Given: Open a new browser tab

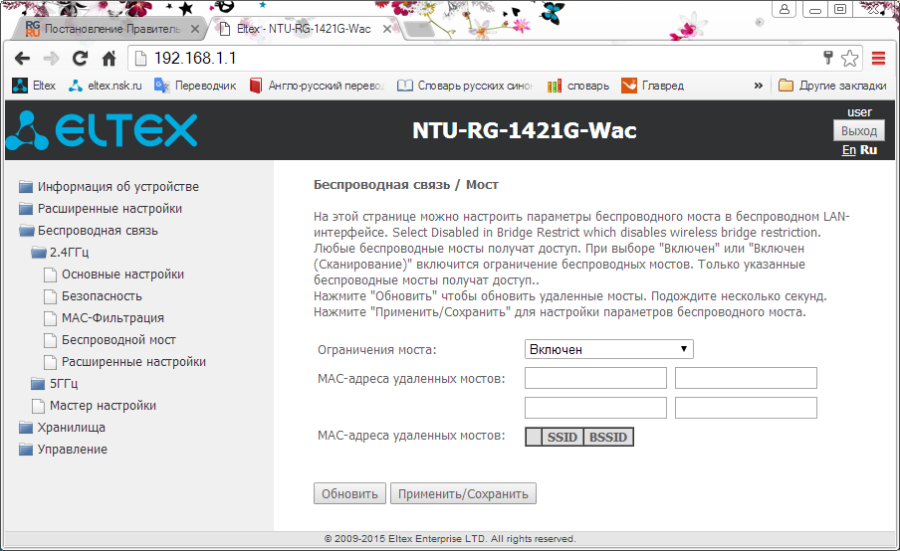Looking at the screenshot, I should 419,29.
